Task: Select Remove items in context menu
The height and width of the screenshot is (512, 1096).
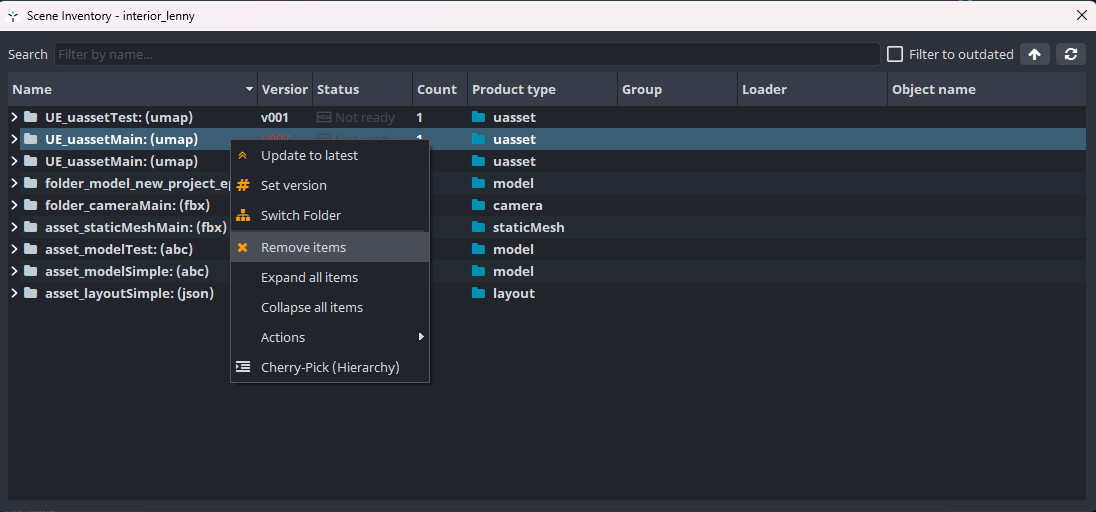Action: [x=330, y=248]
